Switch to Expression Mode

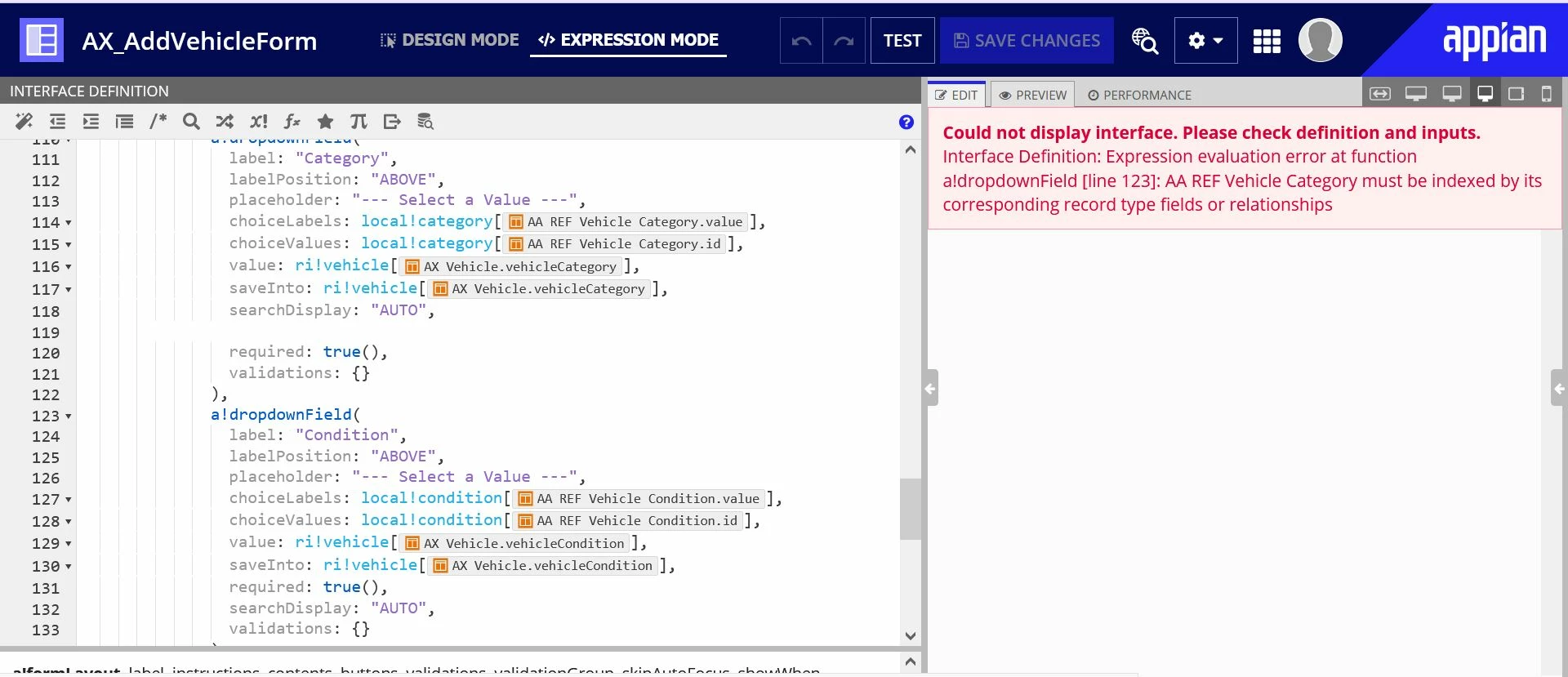point(629,40)
